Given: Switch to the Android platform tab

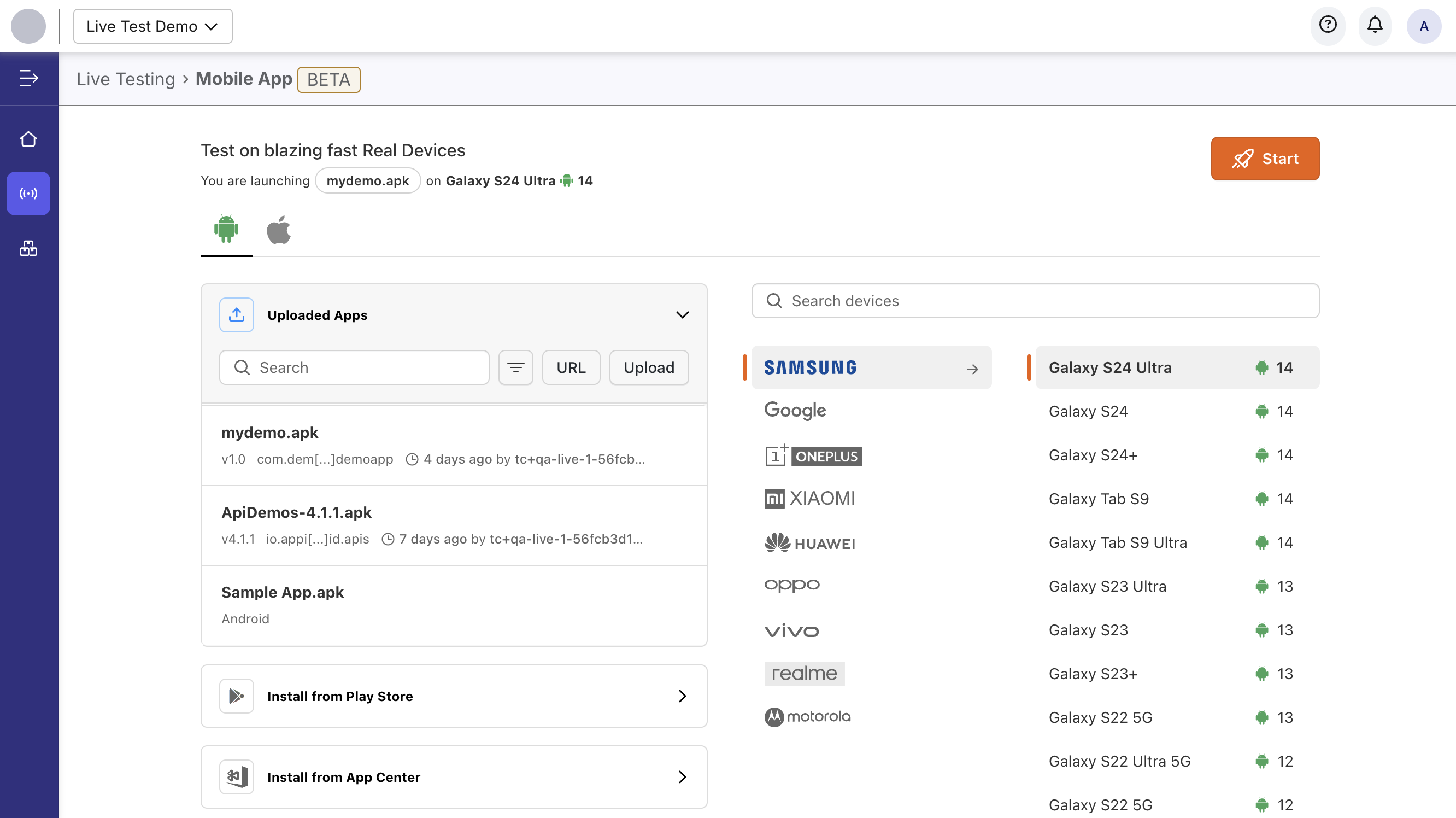Looking at the screenshot, I should coord(226,230).
